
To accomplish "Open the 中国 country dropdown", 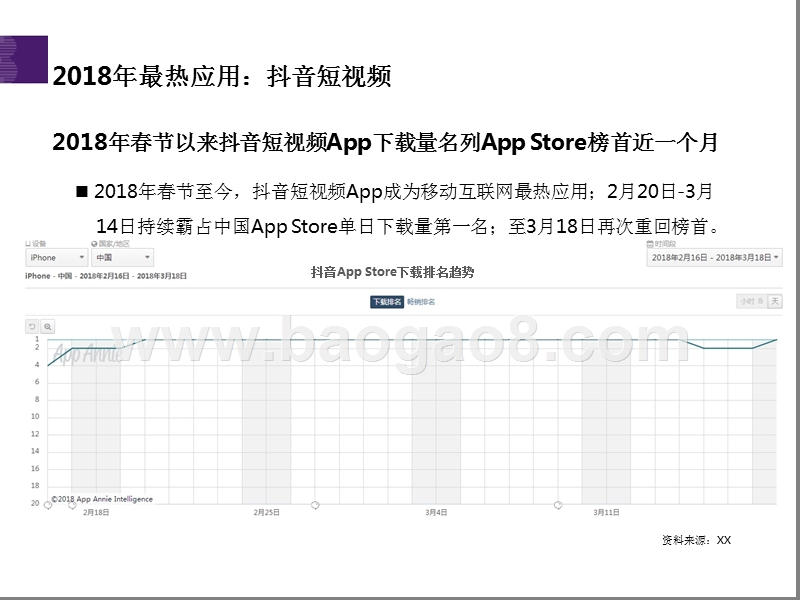I will coord(122,258).
